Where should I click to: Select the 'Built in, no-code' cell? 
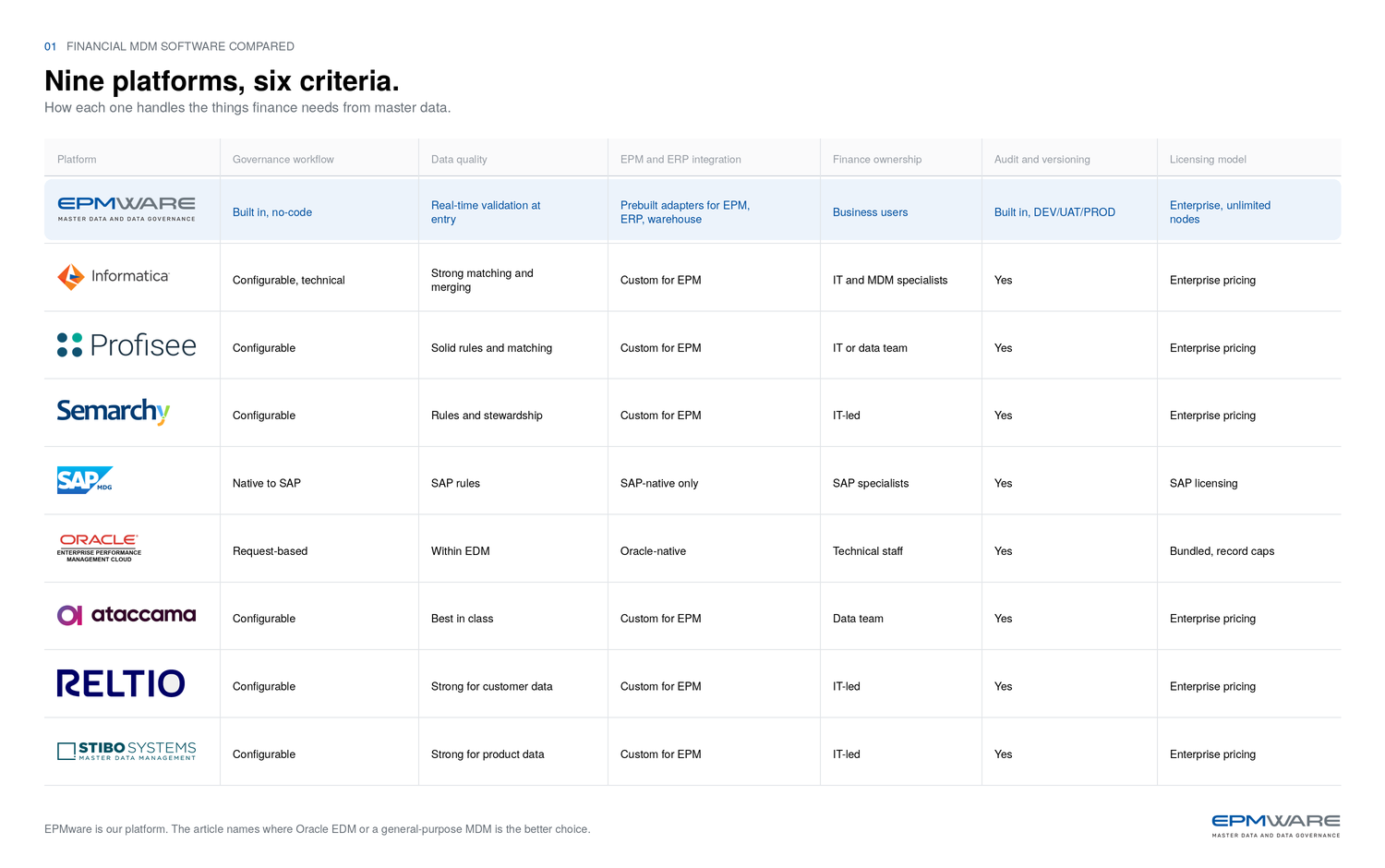tap(272, 212)
